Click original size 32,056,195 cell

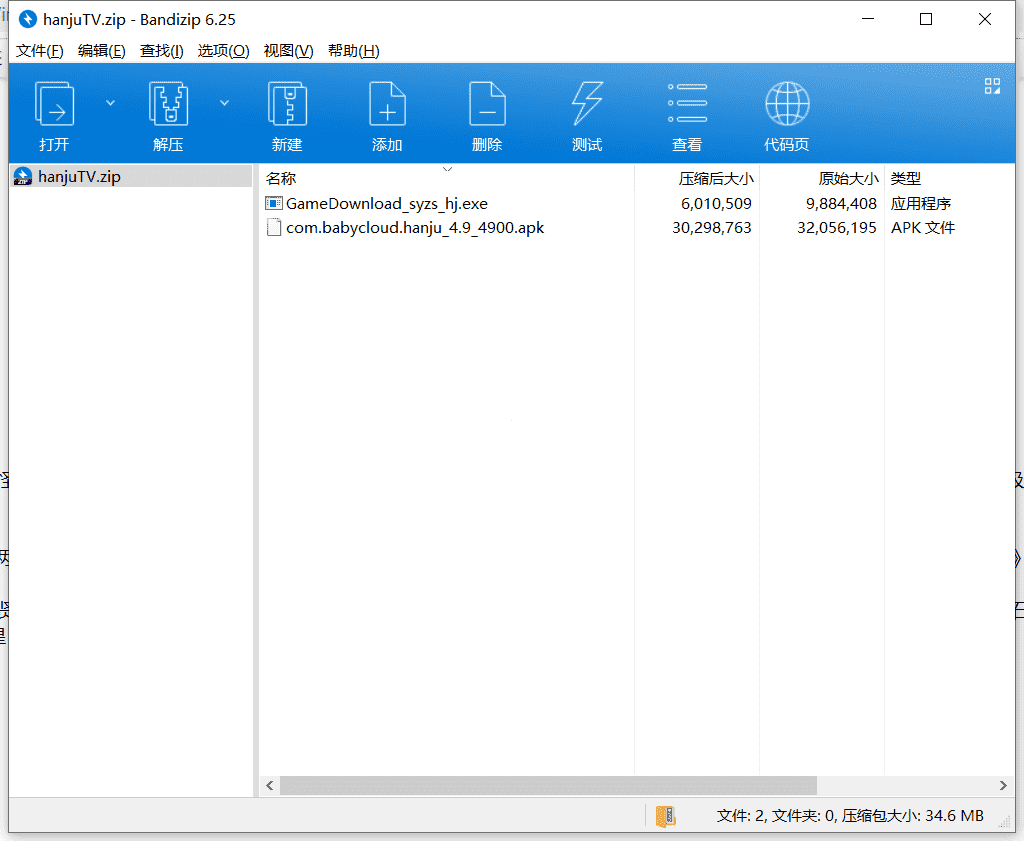[x=837, y=228]
